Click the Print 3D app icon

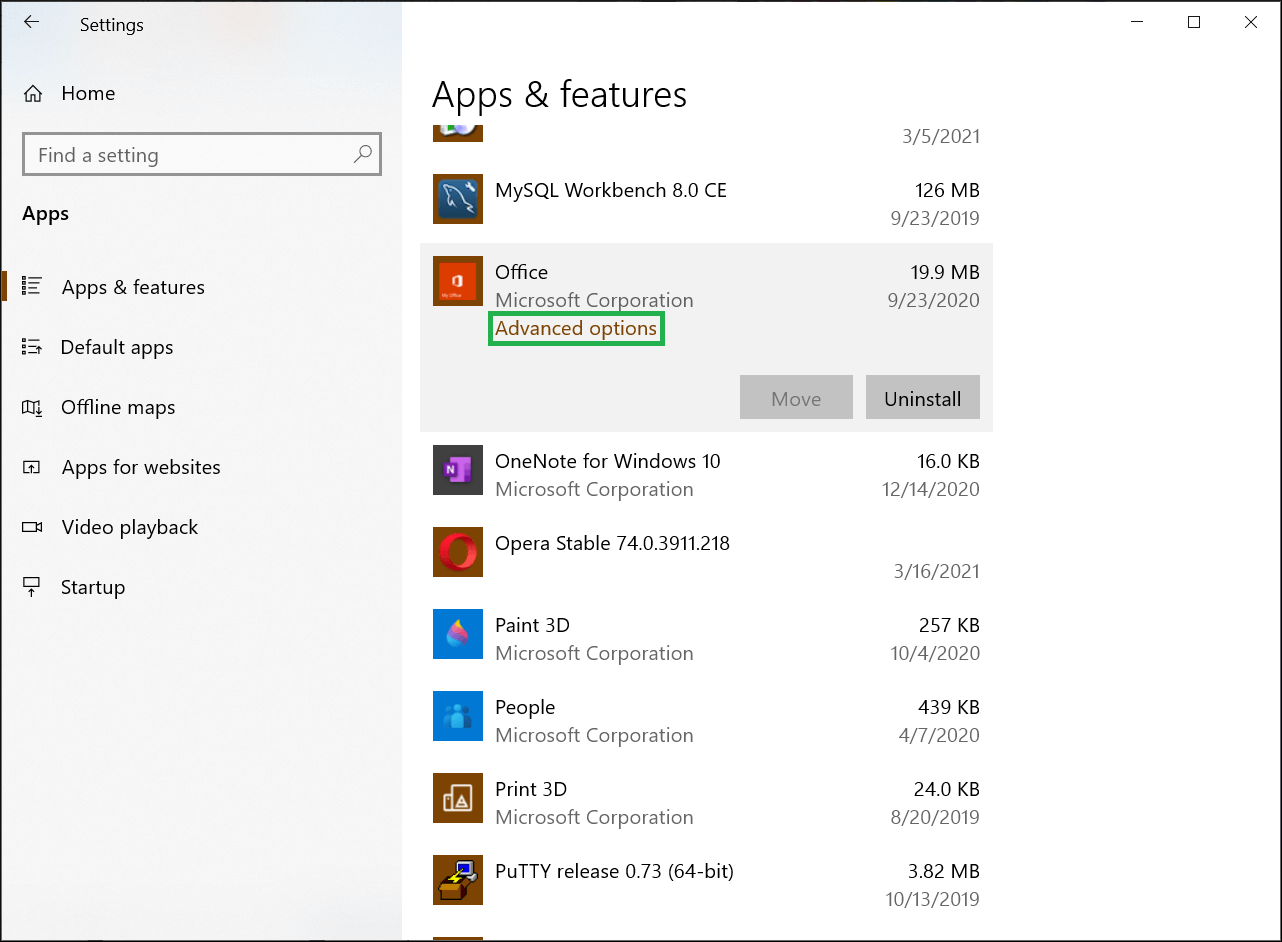point(458,798)
